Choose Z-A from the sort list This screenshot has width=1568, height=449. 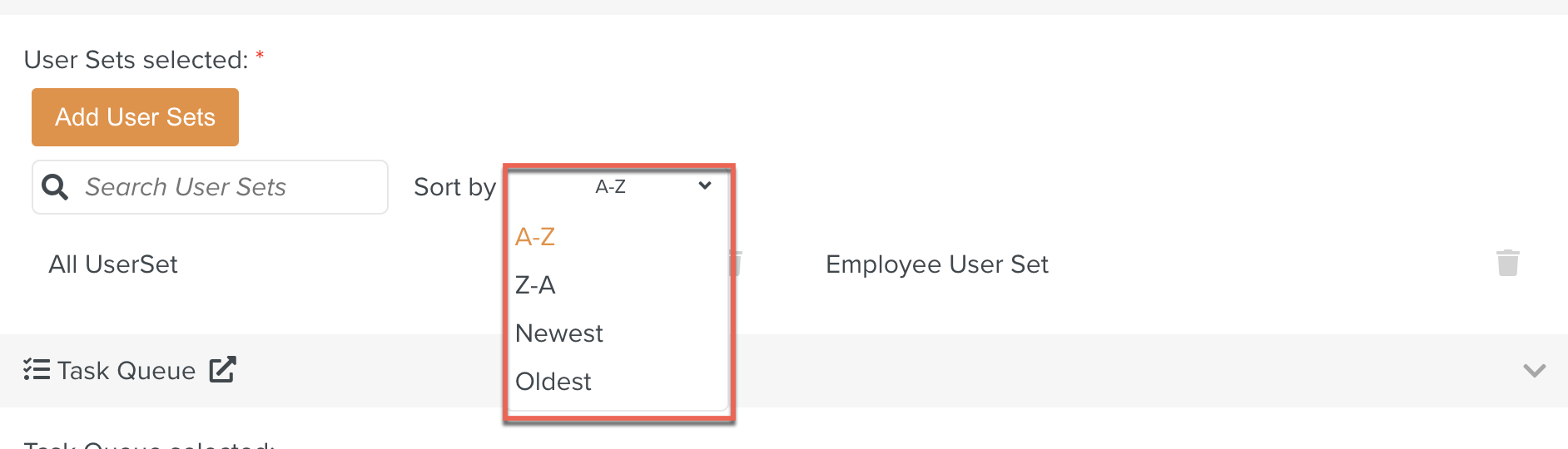tap(535, 285)
